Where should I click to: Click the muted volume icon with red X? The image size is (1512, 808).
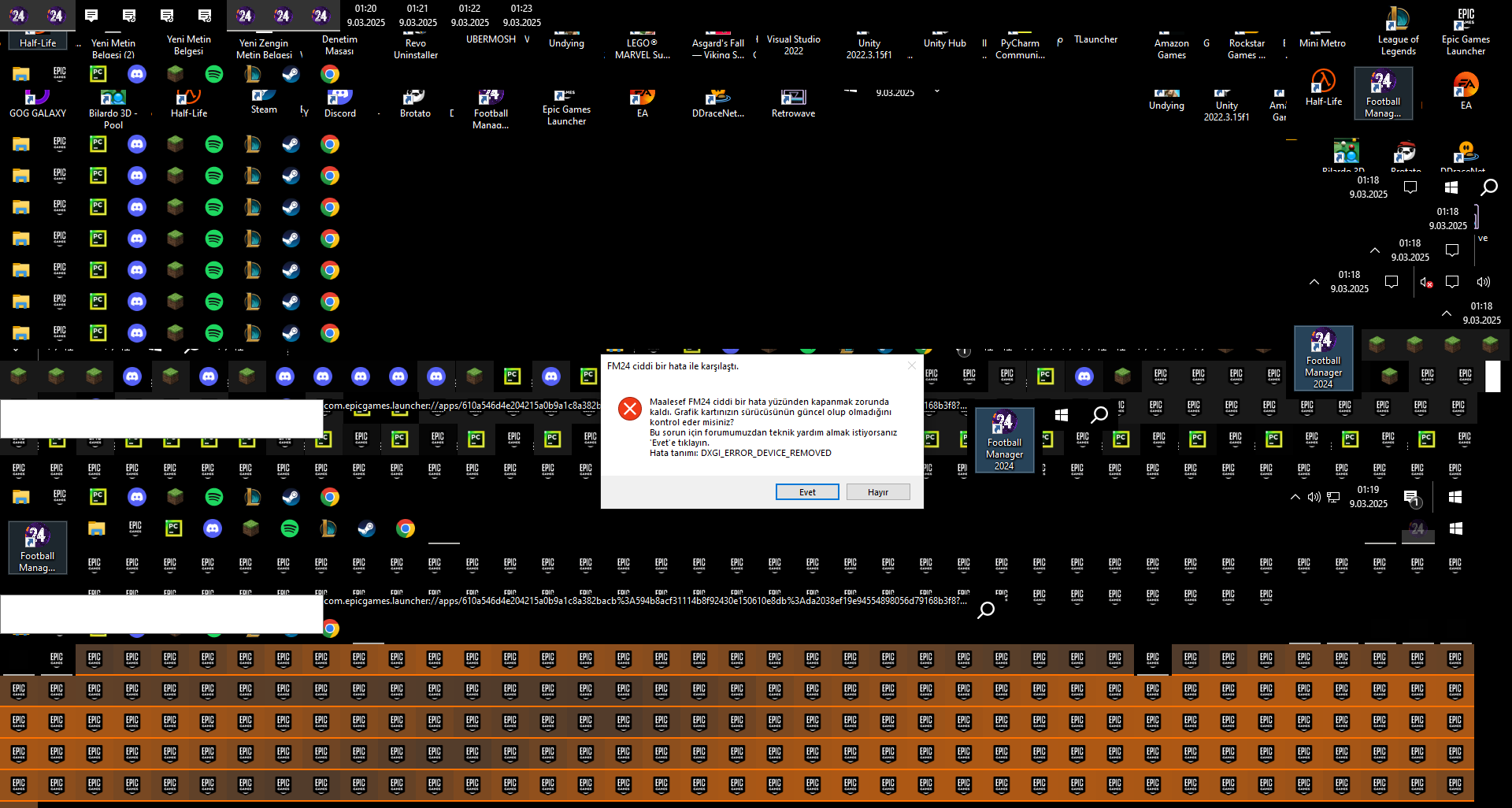click(1426, 282)
